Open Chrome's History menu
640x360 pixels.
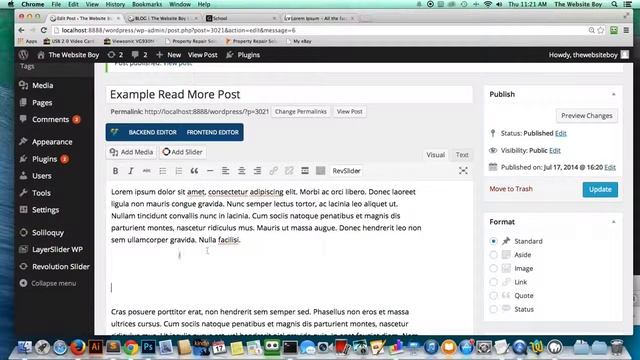(115, 4)
